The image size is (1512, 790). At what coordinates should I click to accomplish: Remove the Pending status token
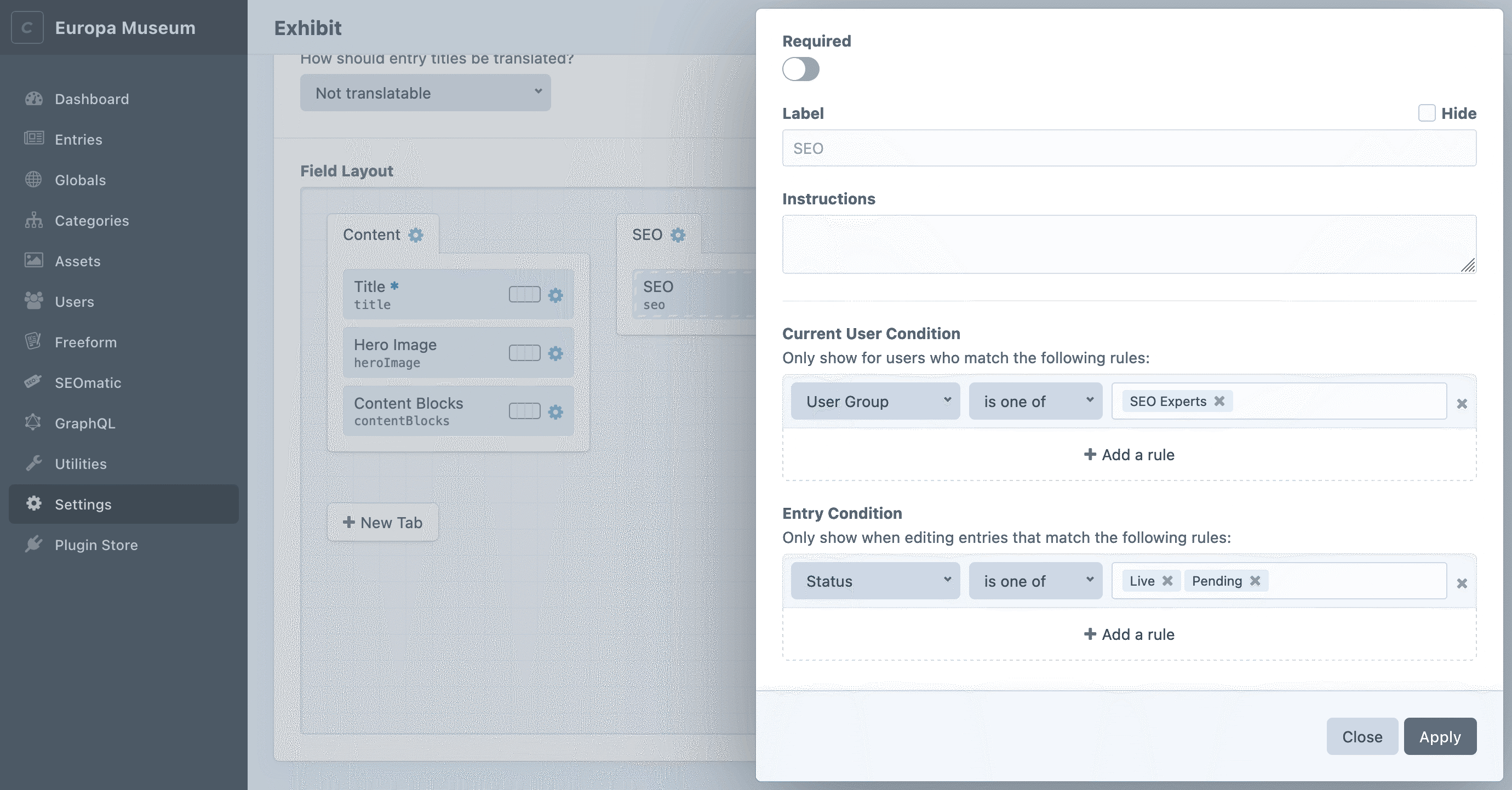tap(1256, 581)
